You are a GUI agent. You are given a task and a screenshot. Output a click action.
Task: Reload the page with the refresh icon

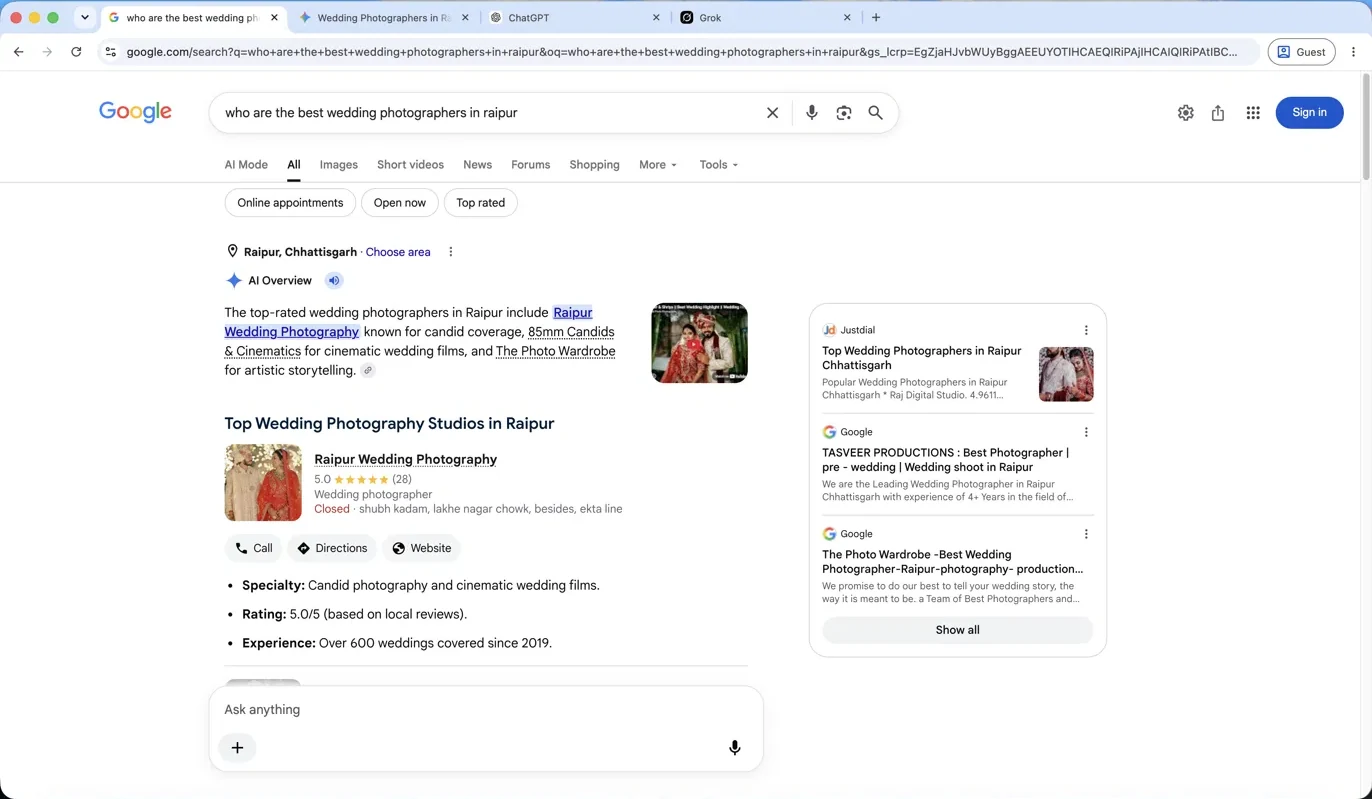pyautogui.click(x=76, y=52)
